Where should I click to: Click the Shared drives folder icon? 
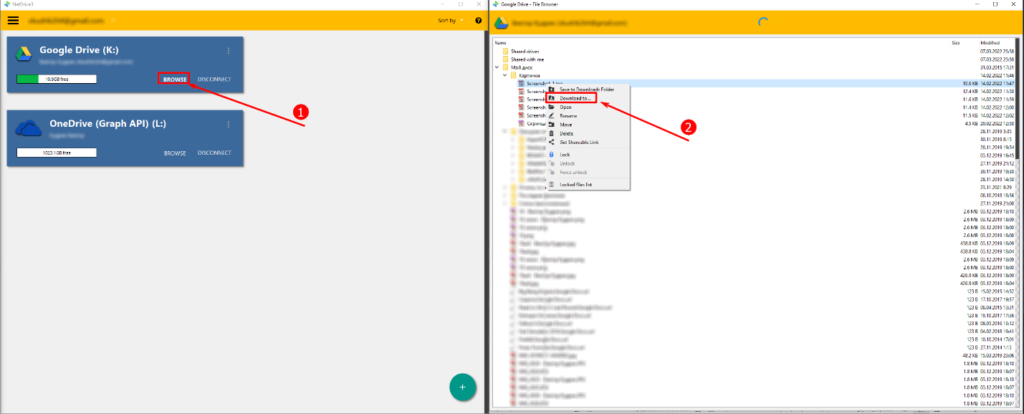[x=505, y=51]
